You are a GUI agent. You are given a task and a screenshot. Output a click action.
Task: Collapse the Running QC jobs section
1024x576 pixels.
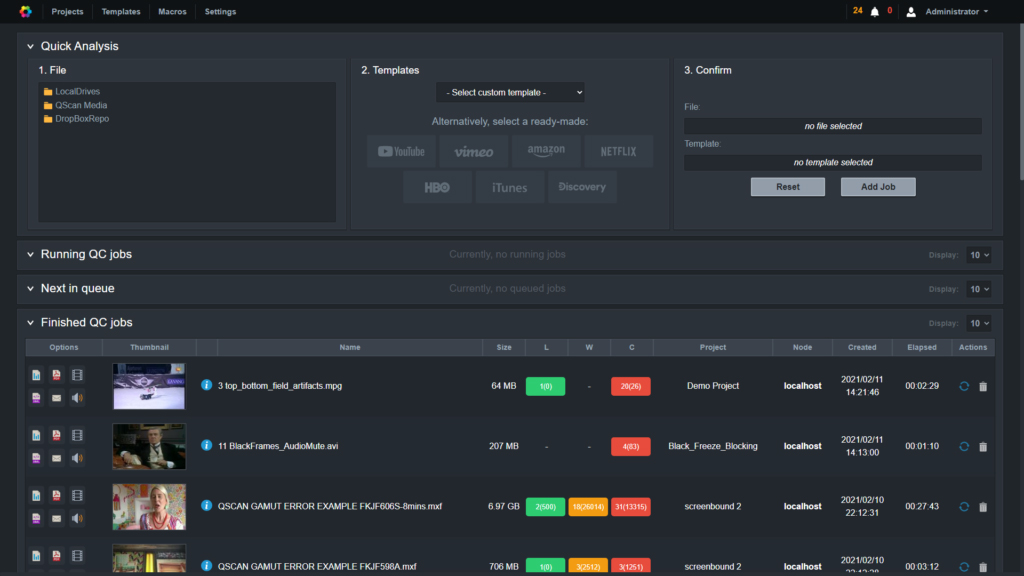(30, 255)
